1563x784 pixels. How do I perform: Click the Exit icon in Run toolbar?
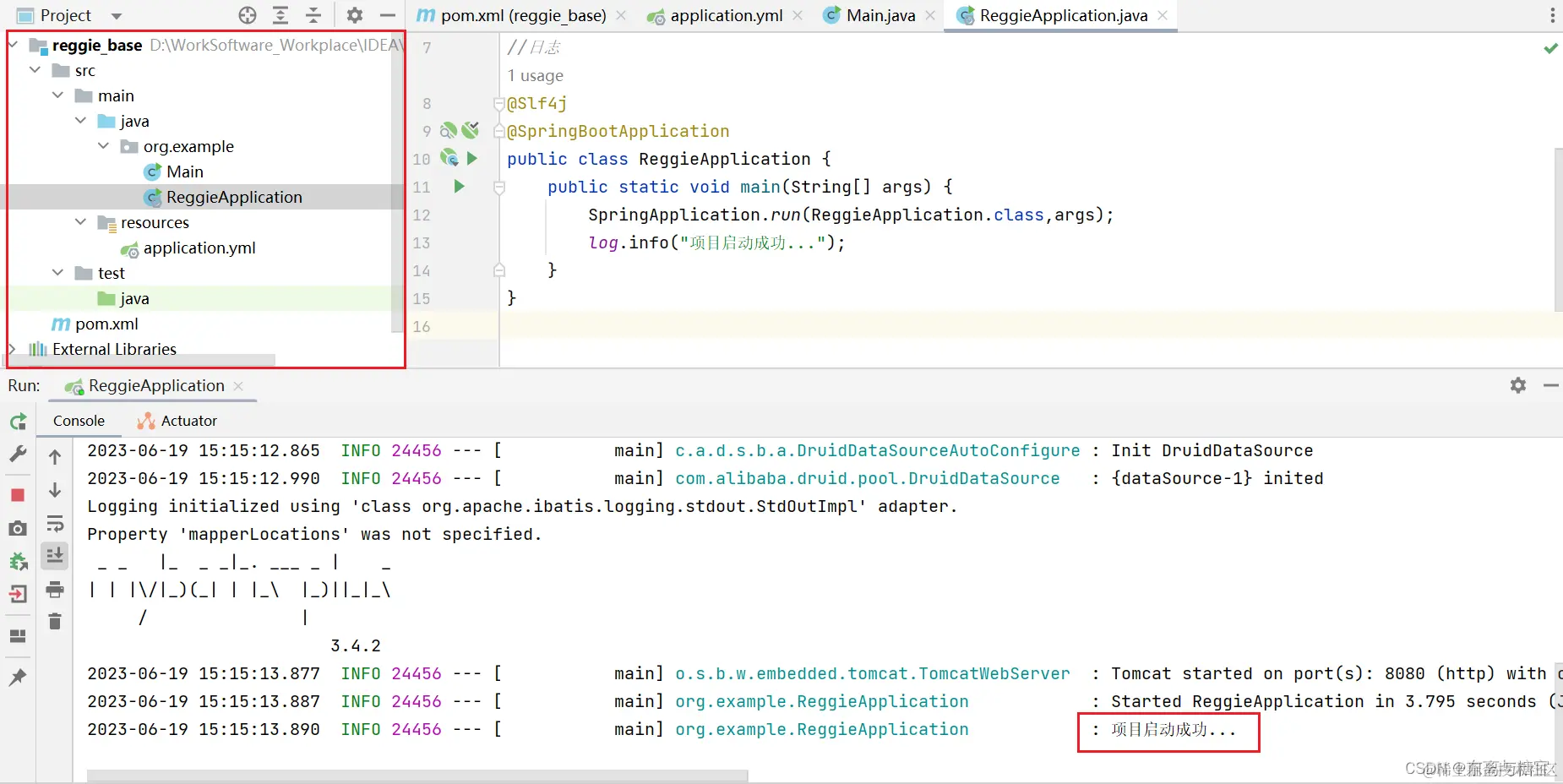point(18,594)
